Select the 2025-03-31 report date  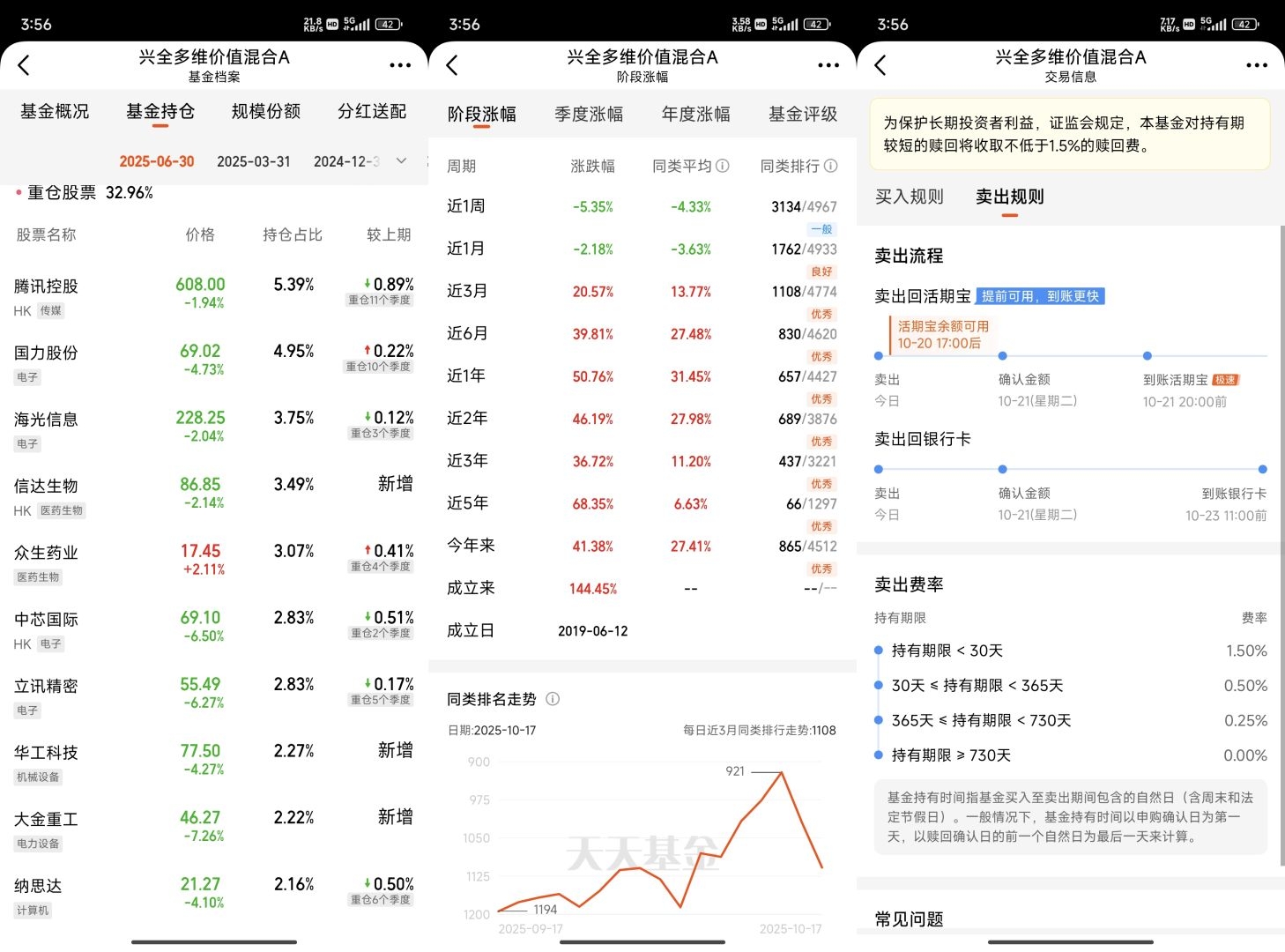click(x=254, y=161)
